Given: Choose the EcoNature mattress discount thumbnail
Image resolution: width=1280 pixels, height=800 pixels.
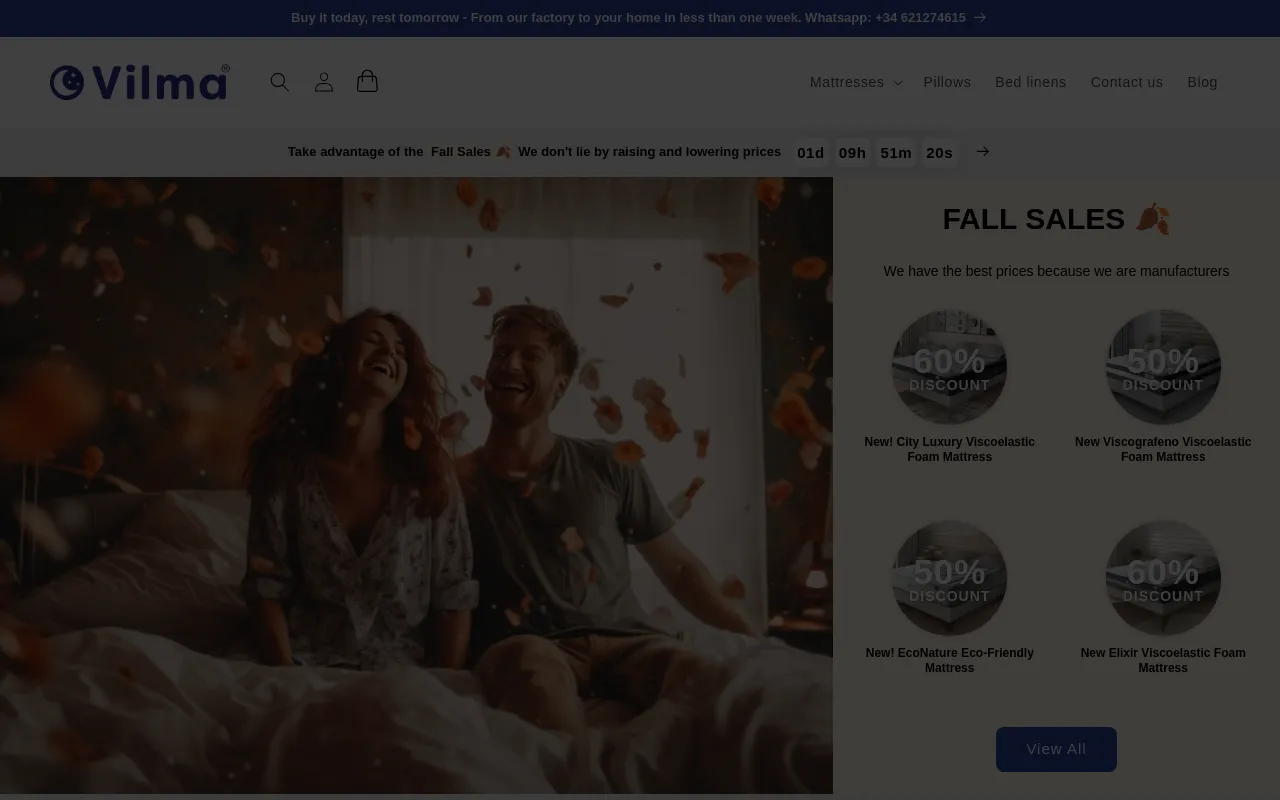Looking at the screenshot, I should click(x=949, y=578).
